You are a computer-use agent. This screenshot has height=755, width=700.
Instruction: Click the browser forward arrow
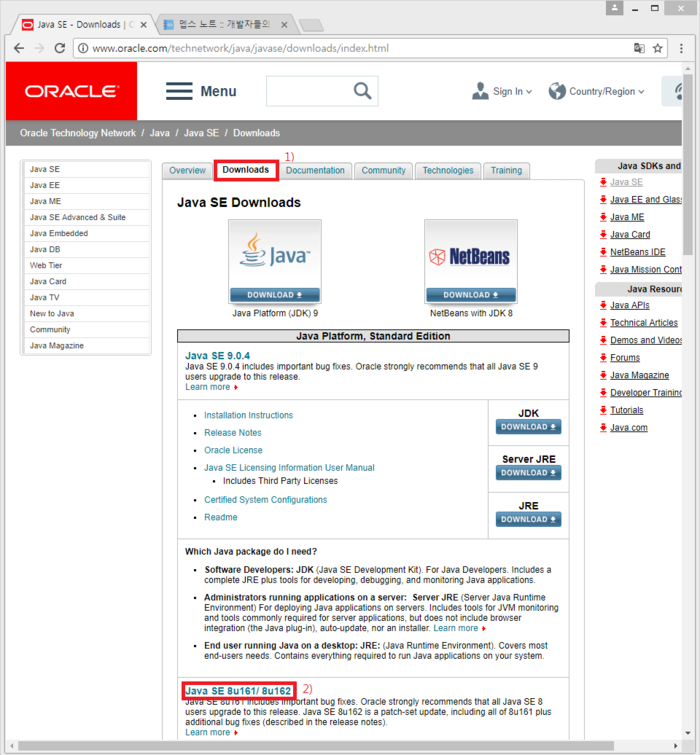tap(39, 48)
